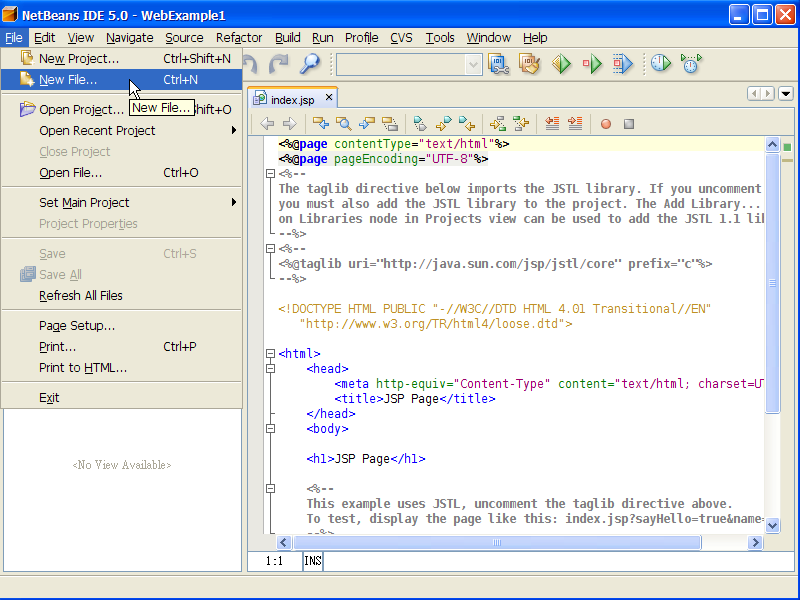Click Find Next Occurrence in editor toolbar
This screenshot has width=800, height=600.
pyautogui.click(x=366, y=123)
